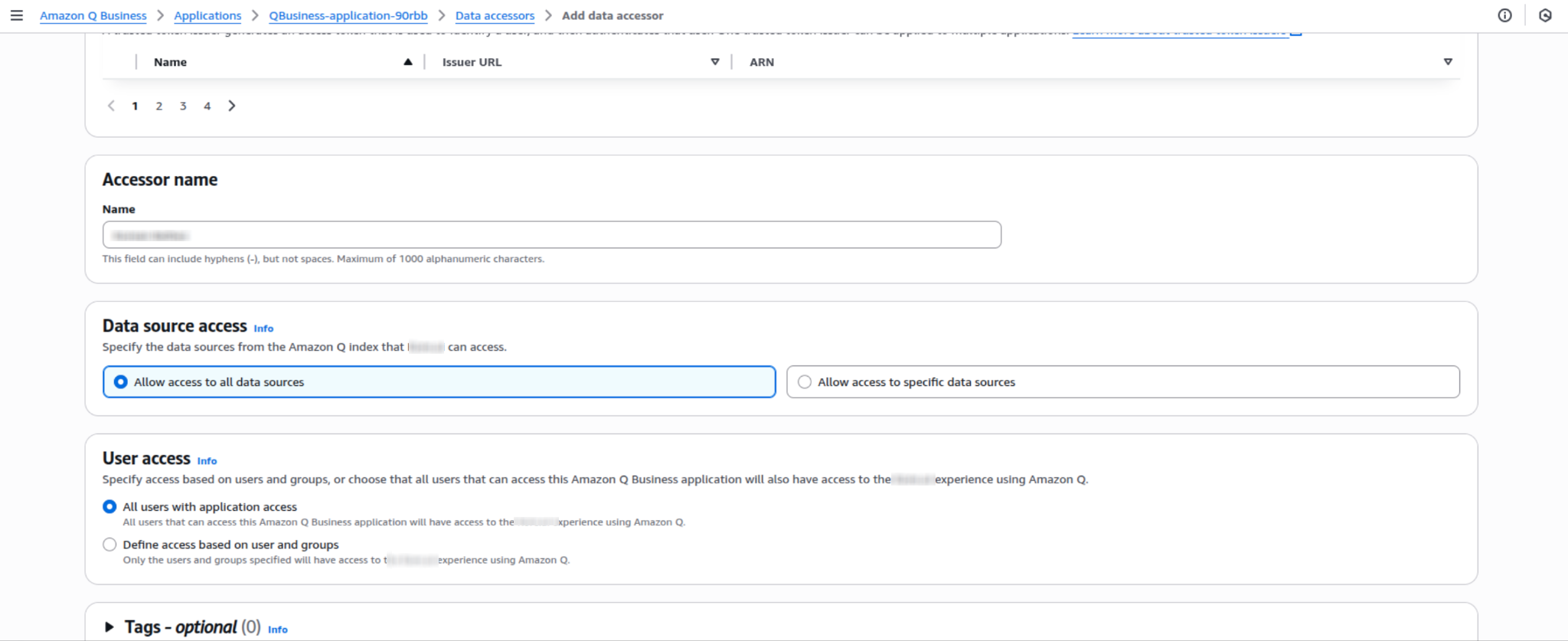Jump to page 3 of issuers
This screenshot has width=1568, height=641.
[x=183, y=106]
